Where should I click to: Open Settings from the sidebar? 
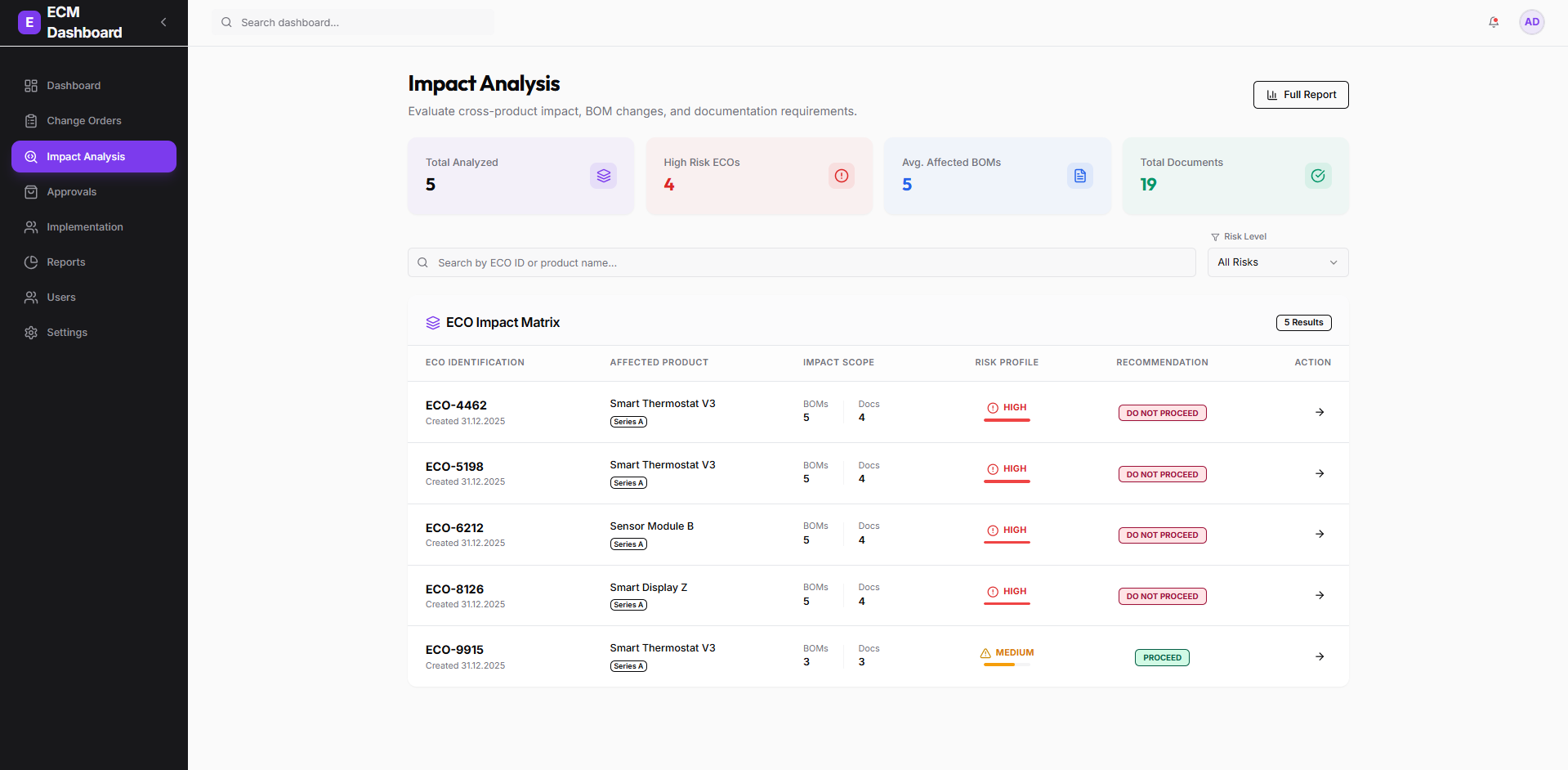(66, 332)
